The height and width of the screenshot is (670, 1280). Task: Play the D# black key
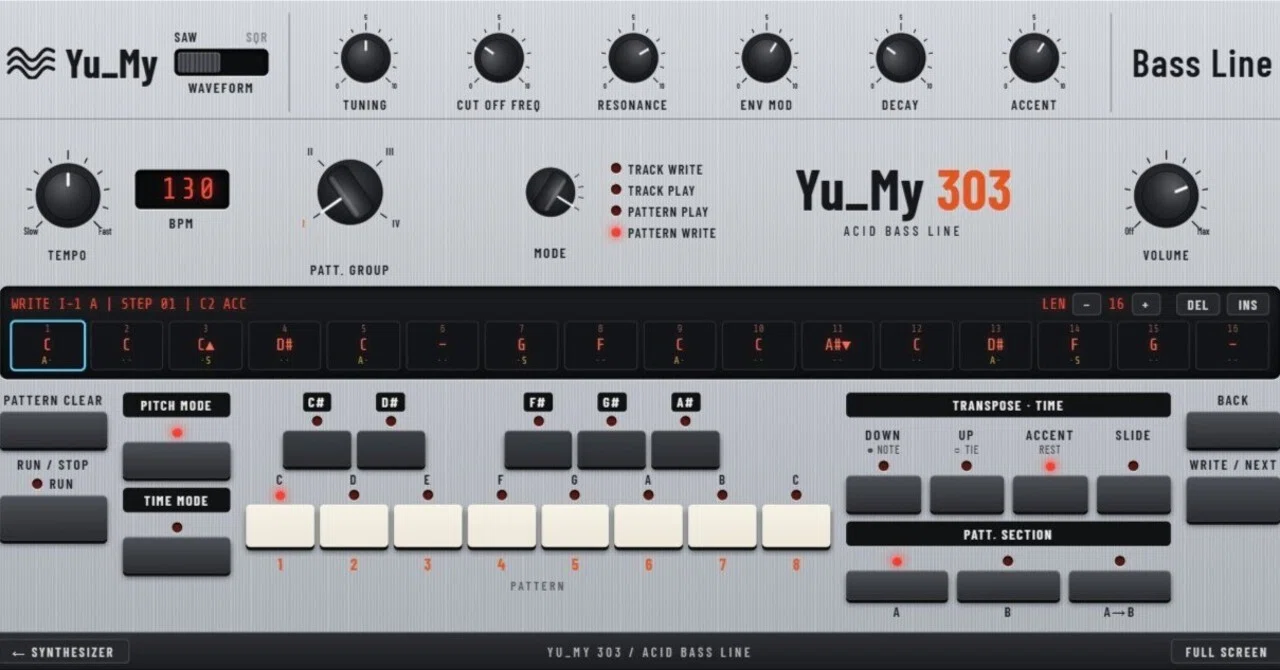coord(391,450)
